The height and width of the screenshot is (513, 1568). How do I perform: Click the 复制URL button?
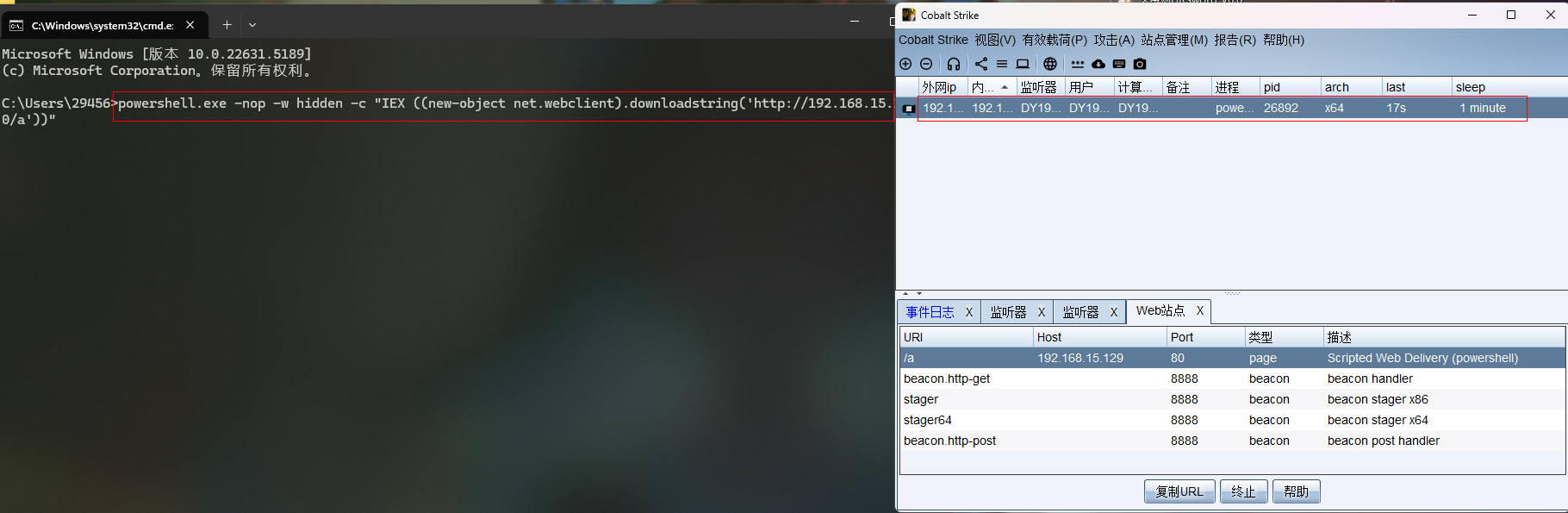click(x=1179, y=491)
